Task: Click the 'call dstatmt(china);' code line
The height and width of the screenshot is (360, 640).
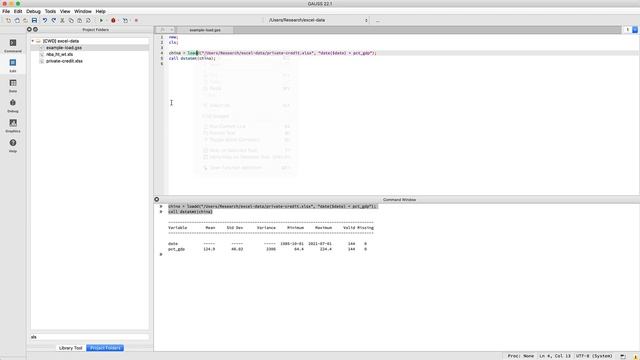Action: point(192,58)
